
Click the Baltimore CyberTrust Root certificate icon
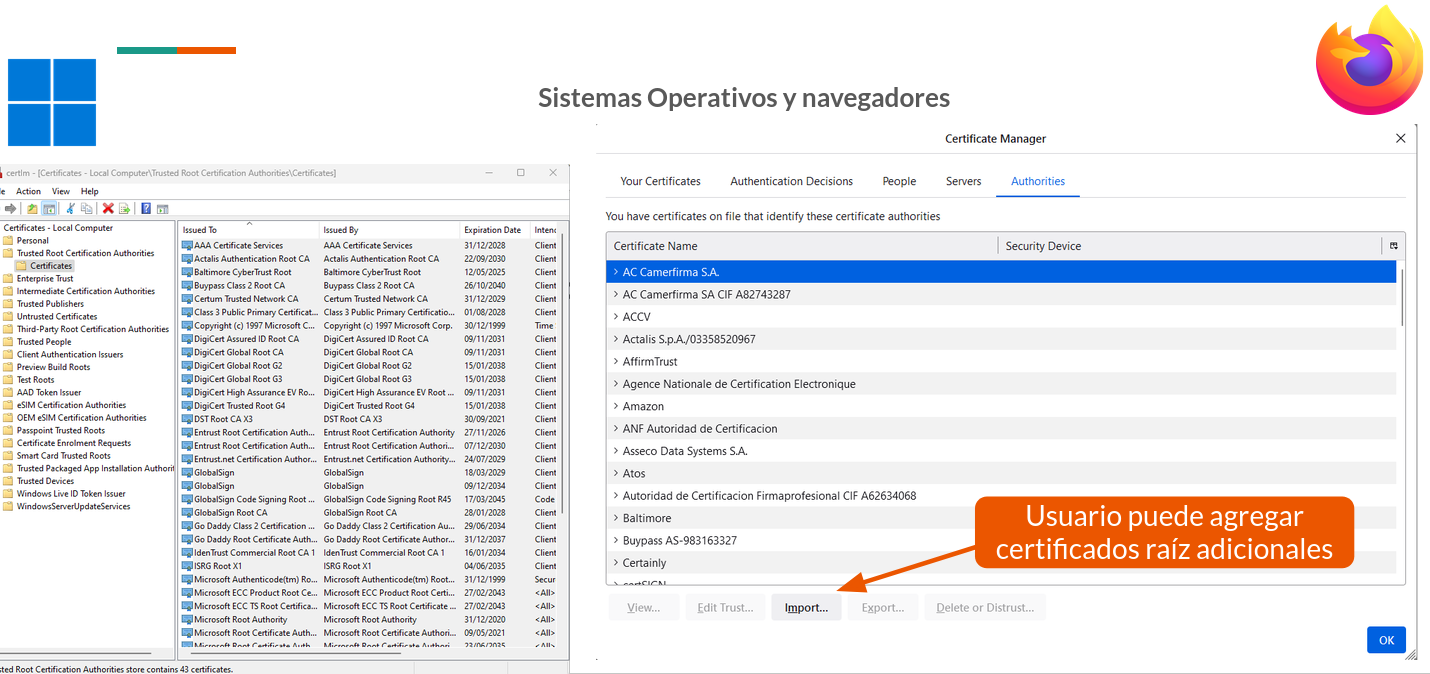point(187,272)
